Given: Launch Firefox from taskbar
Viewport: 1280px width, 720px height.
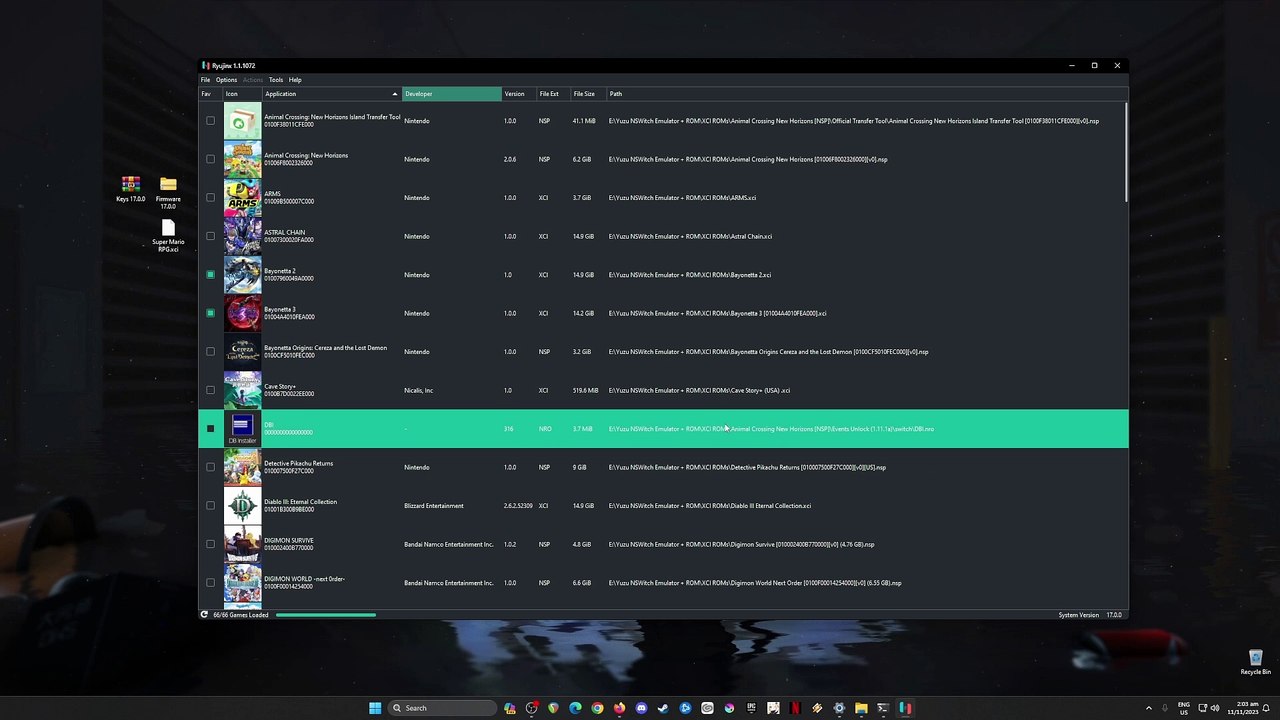Looking at the screenshot, I should click(619, 708).
